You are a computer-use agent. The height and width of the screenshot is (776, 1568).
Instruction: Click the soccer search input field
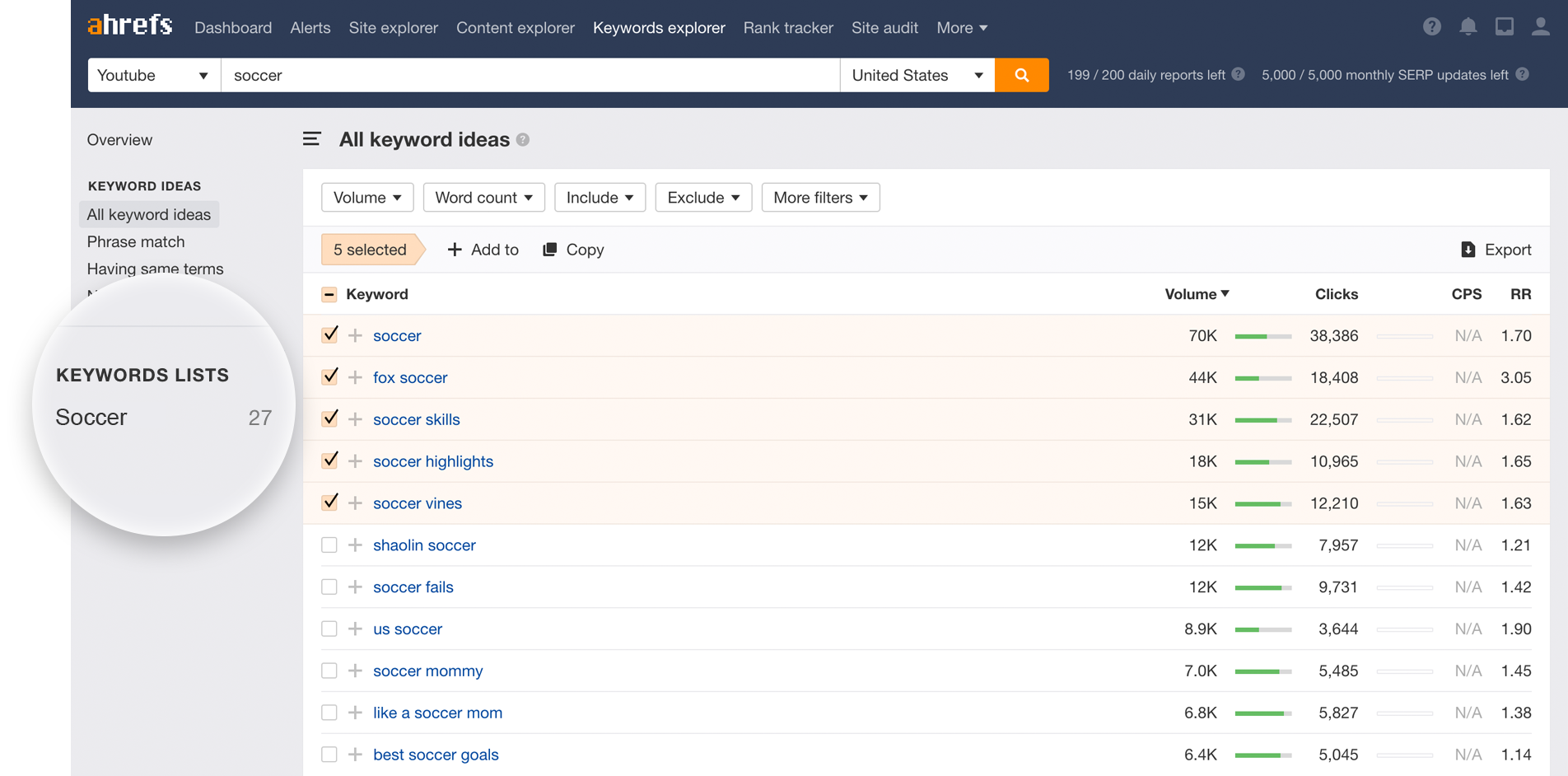pos(530,75)
